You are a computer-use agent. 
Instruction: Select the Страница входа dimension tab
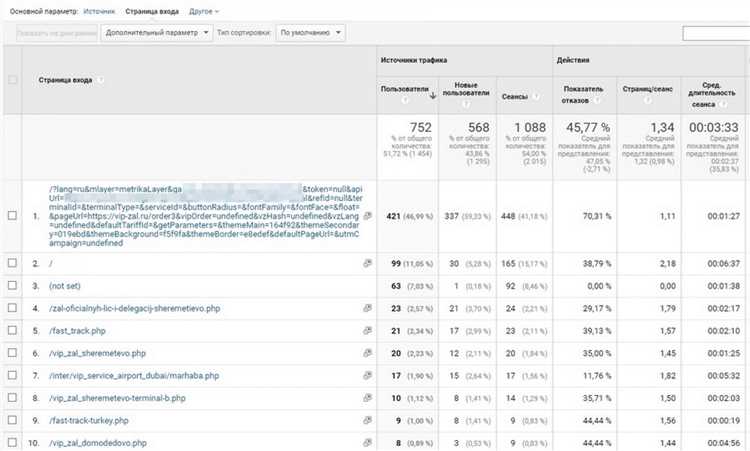[151, 10]
